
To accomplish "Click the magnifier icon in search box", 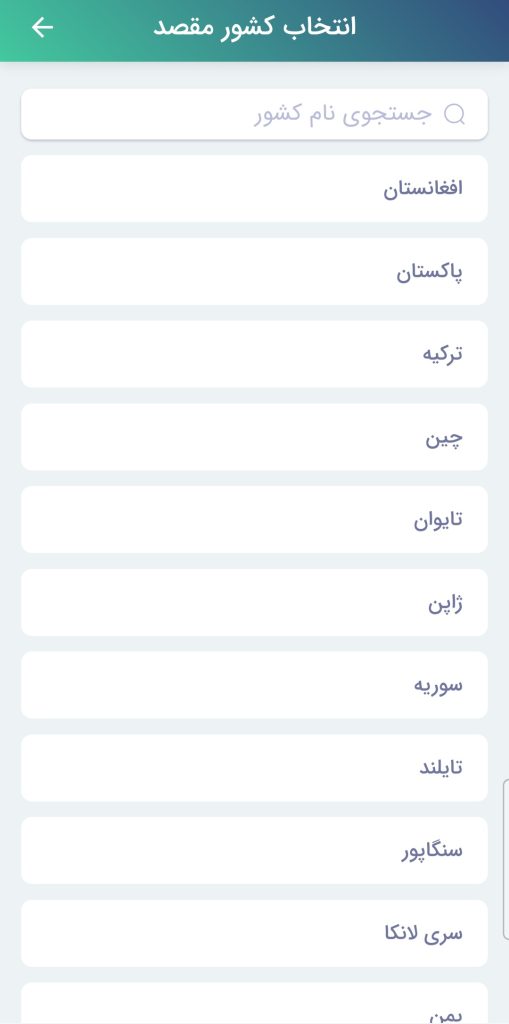I will 454,114.
